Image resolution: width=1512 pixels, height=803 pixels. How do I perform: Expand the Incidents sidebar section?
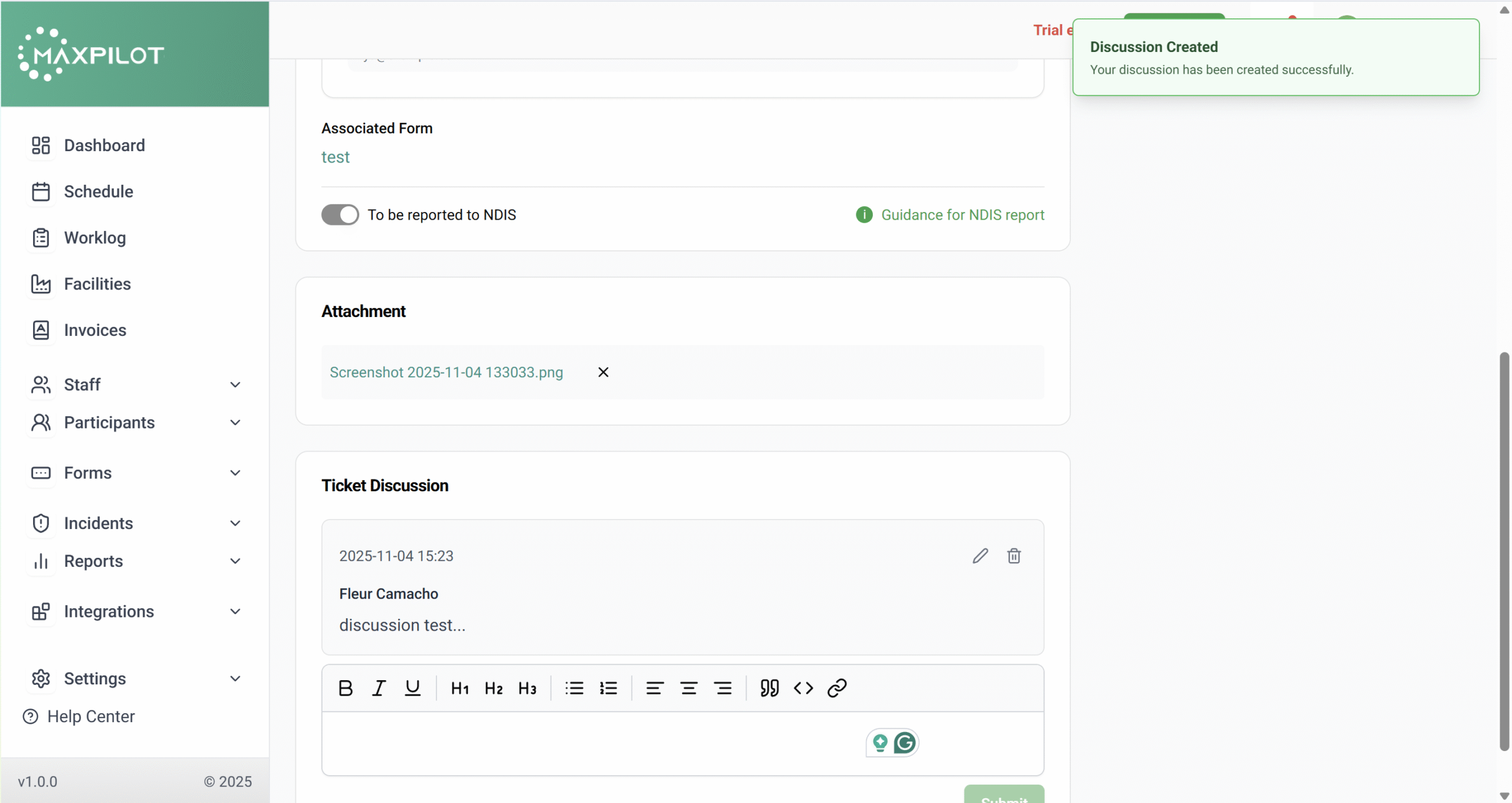point(235,523)
